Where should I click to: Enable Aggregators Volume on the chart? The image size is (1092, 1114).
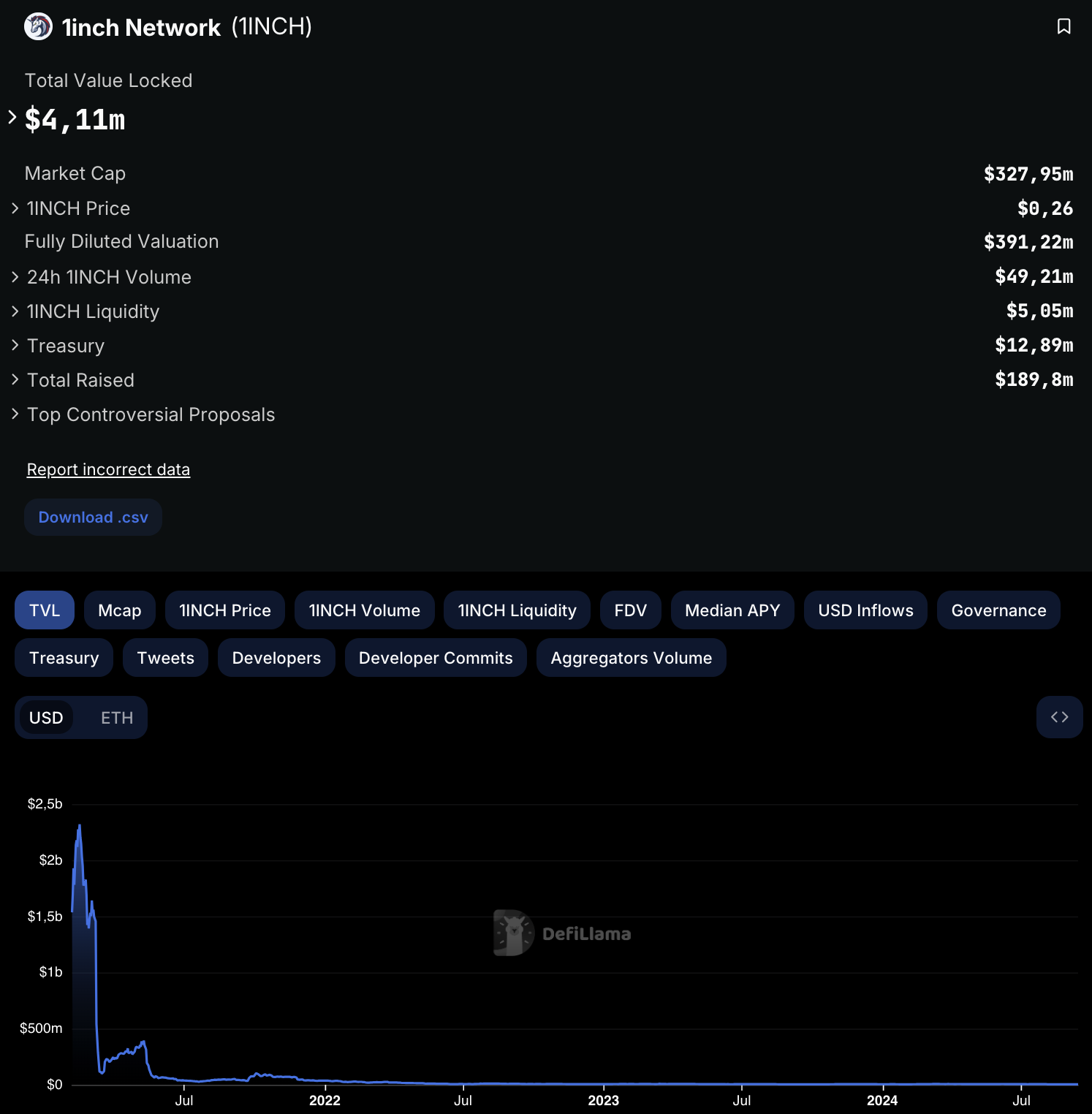(x=631, y=657)
